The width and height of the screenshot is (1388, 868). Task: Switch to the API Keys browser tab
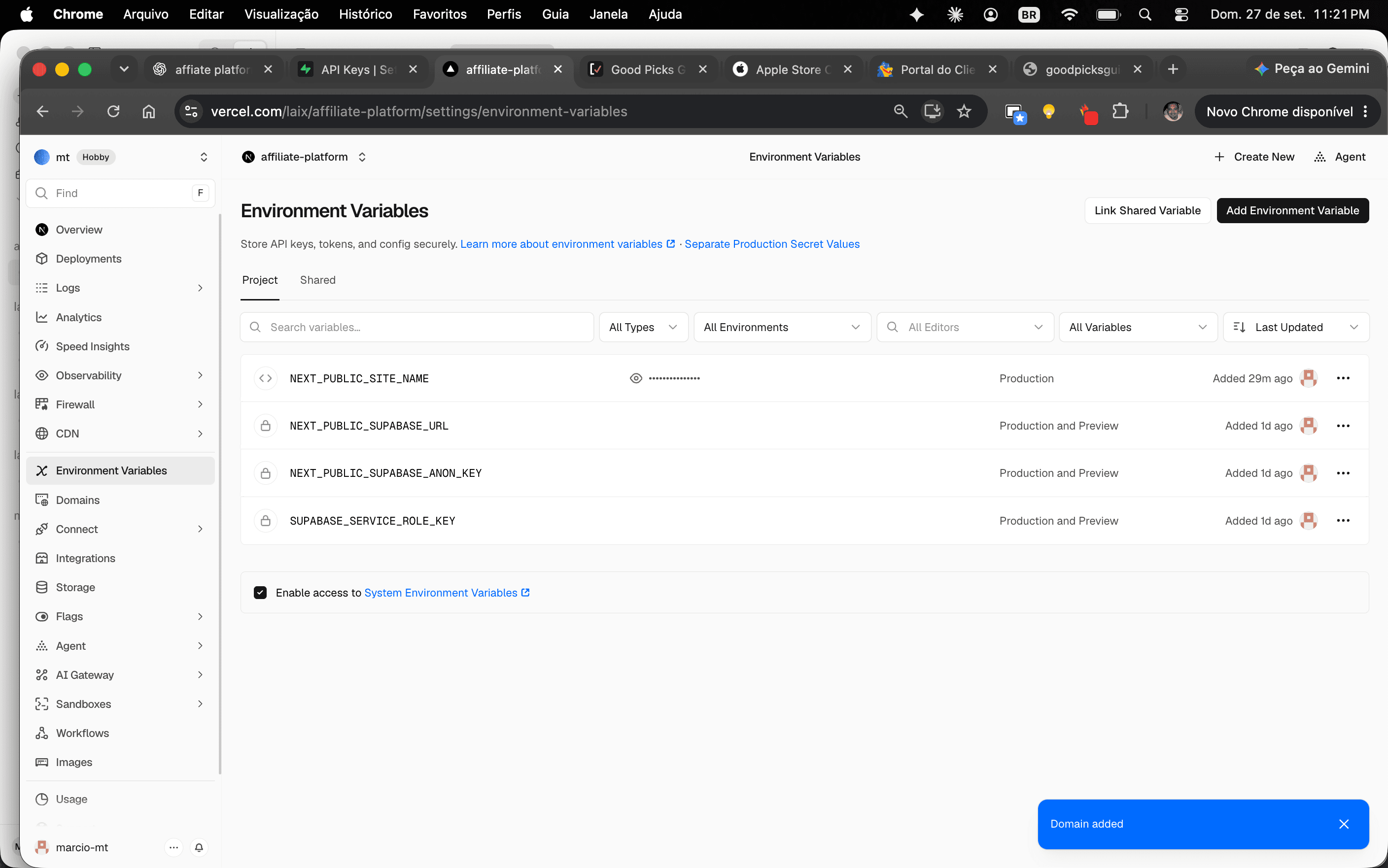[359, 69]
